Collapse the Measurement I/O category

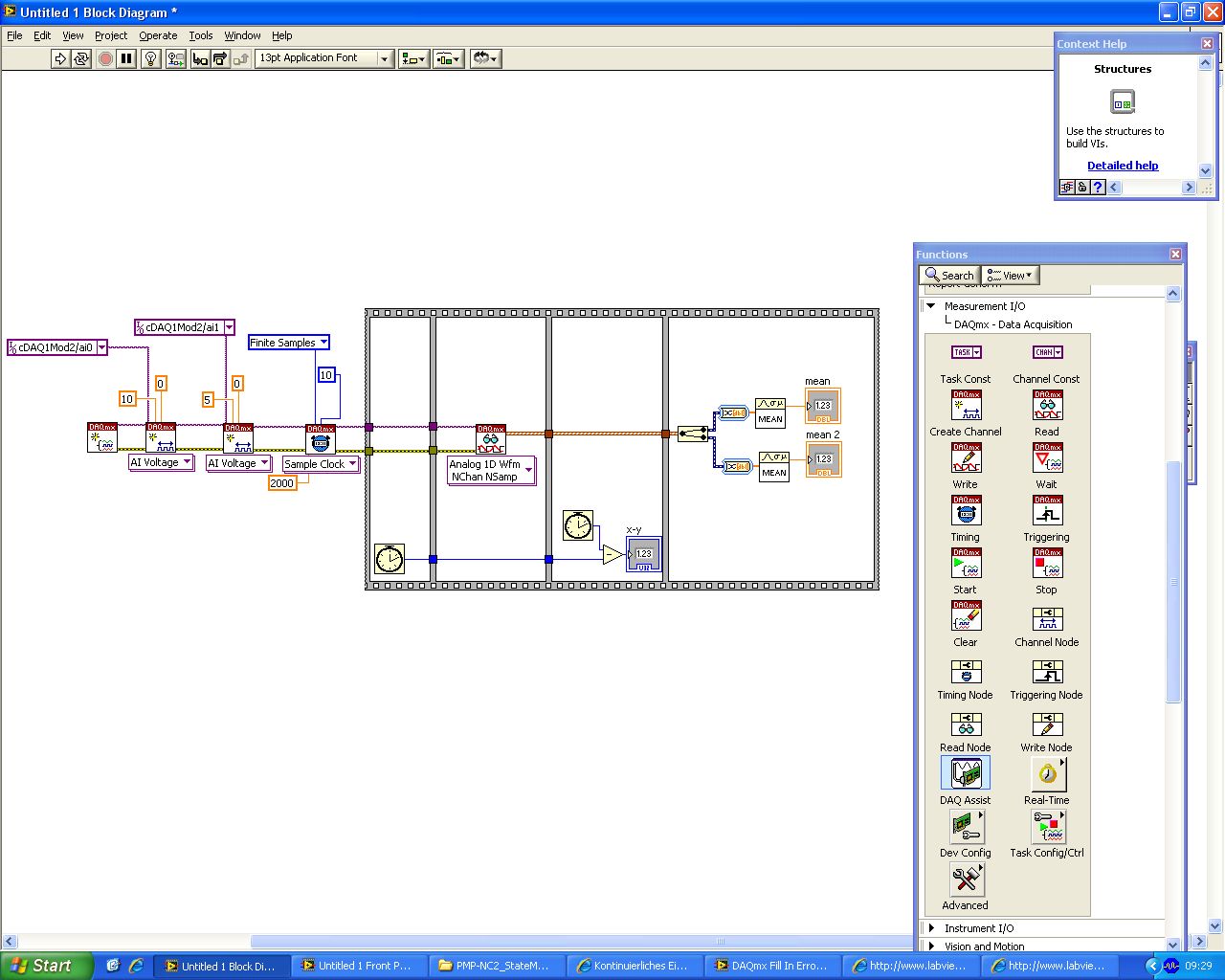[930, 306]
